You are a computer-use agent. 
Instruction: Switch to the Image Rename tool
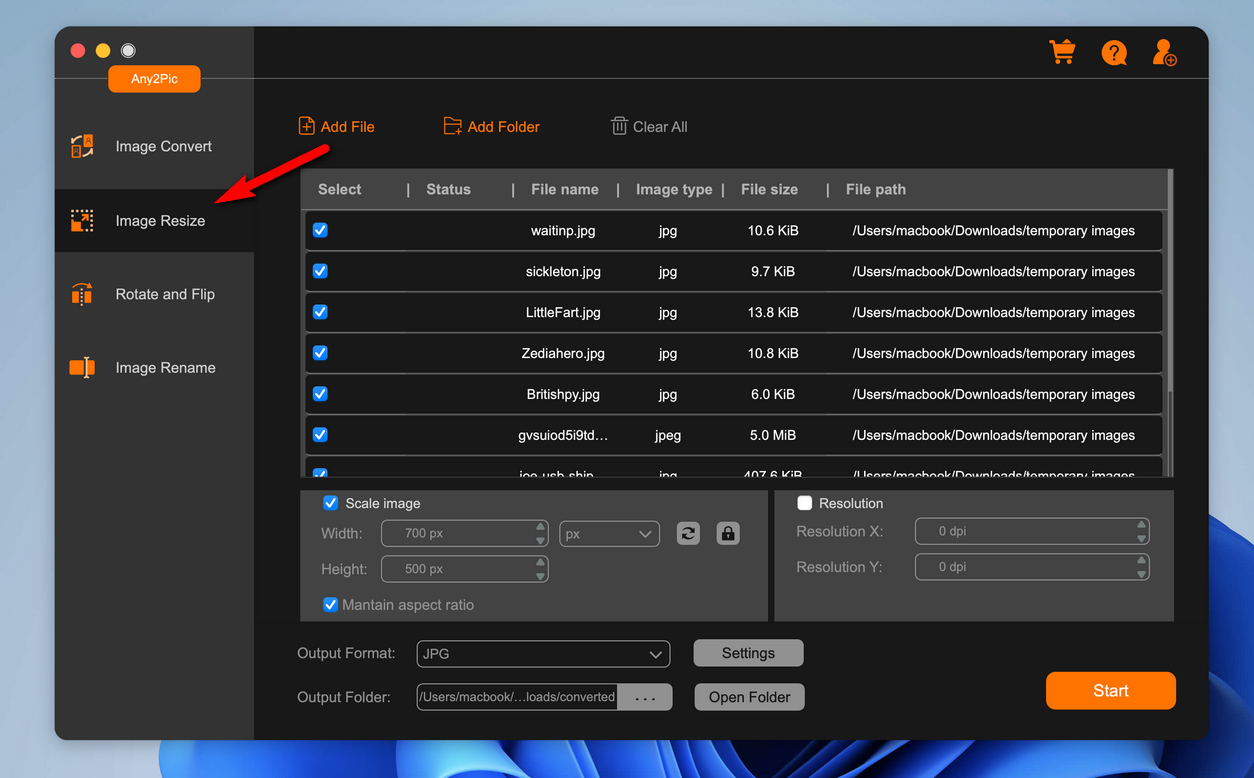click(x=165, y=367)
